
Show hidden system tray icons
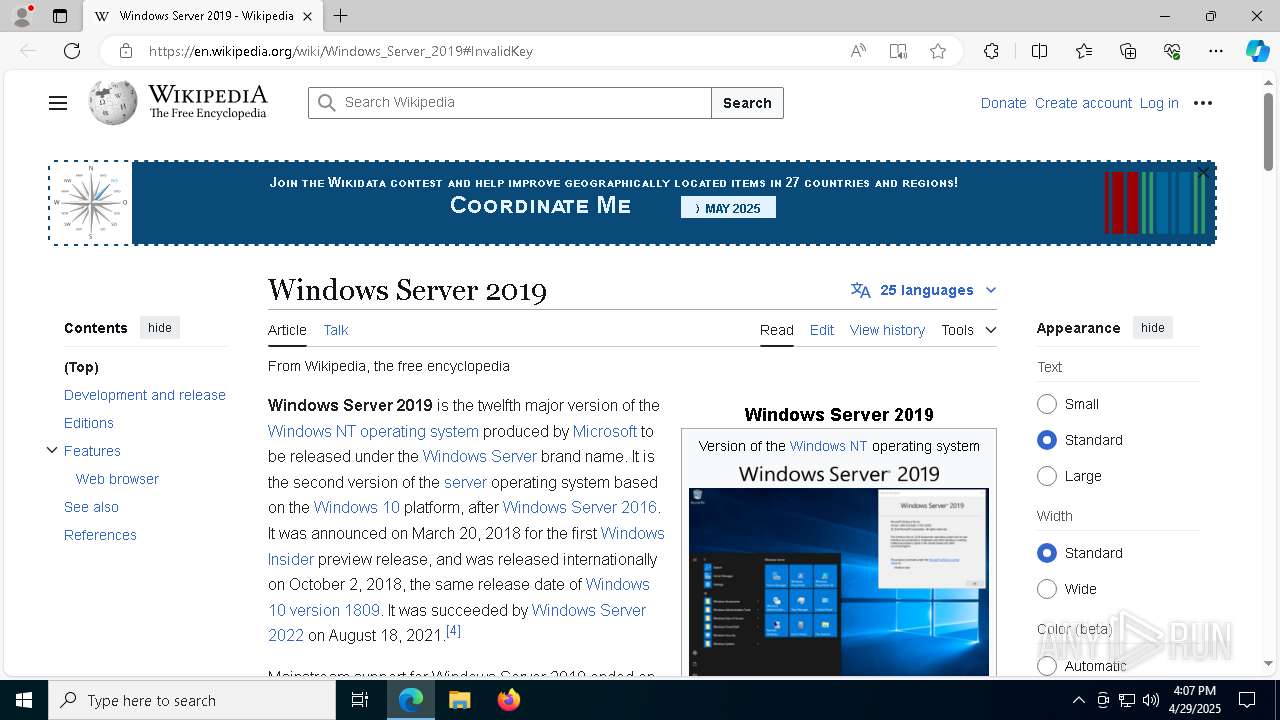click(1078, 700)
